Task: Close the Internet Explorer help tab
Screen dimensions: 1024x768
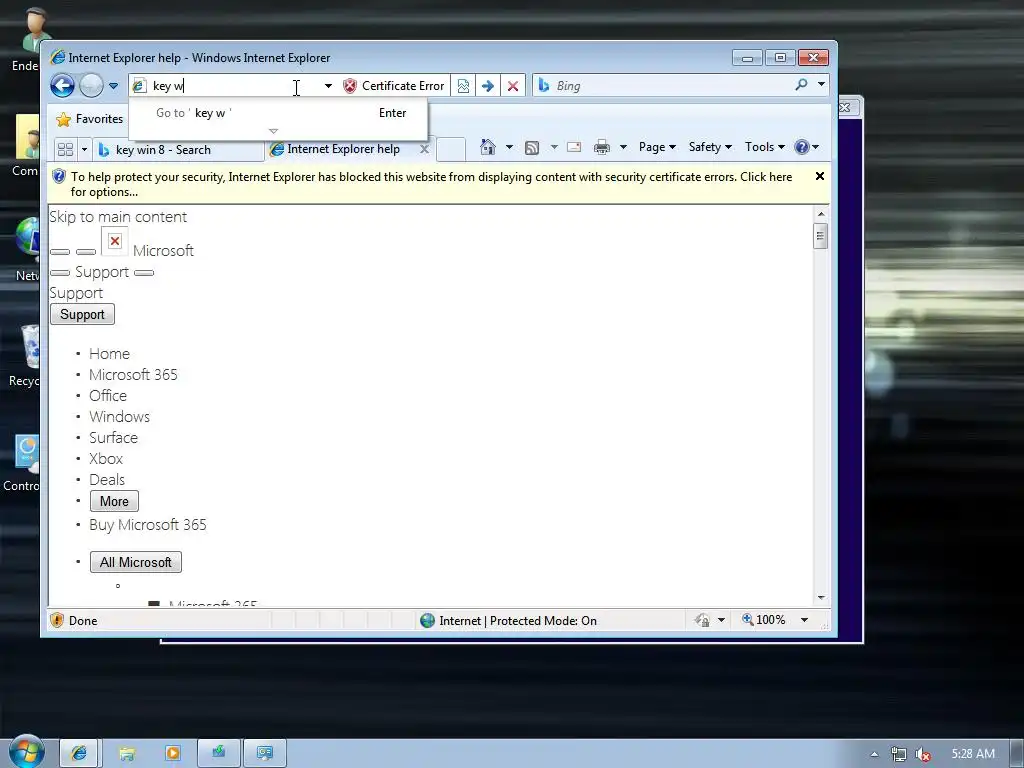Action: click(x=424, y=149)
